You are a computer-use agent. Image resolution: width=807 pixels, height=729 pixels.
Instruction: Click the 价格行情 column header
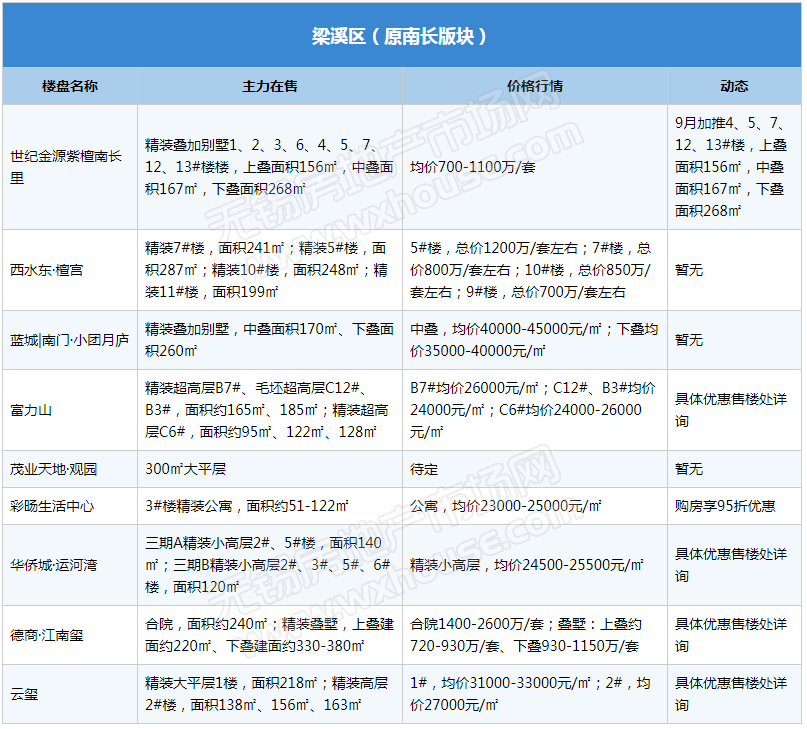point(535,86)
